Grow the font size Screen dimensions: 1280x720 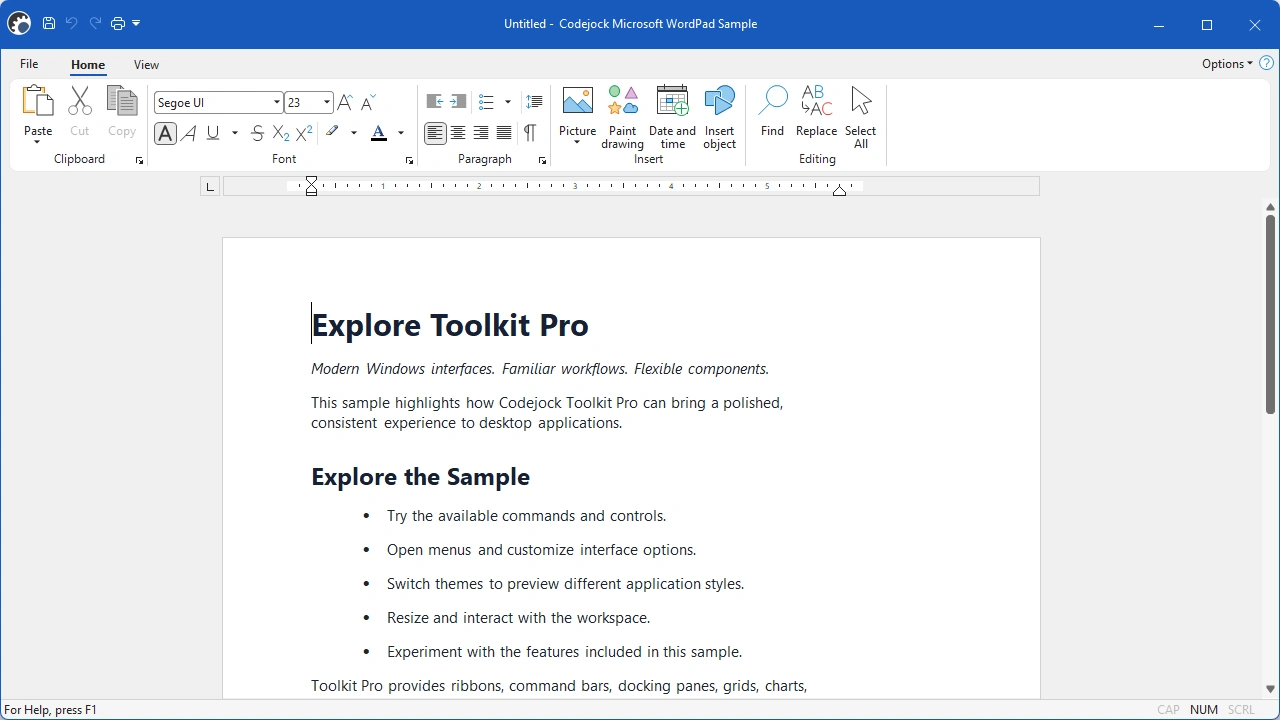pyautogui.click(x=345, y=102)
